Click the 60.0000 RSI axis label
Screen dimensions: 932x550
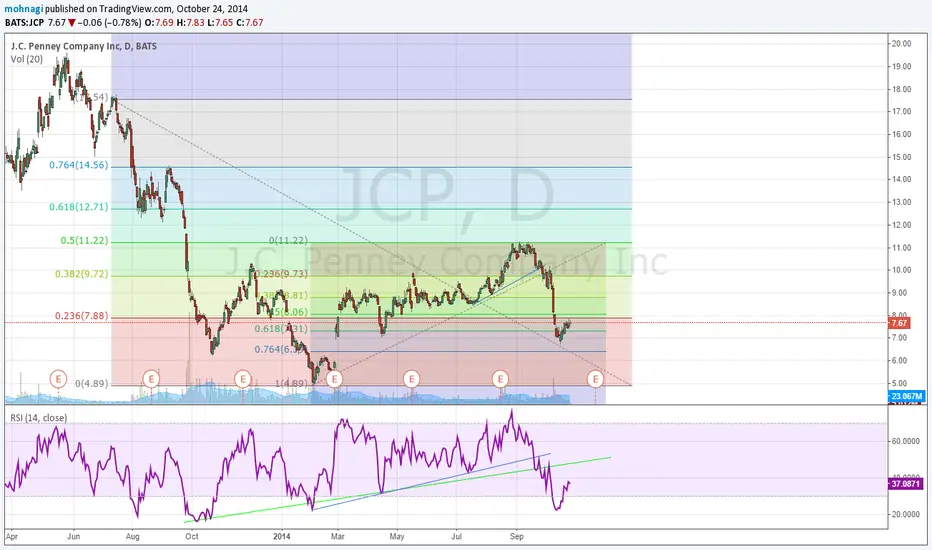tap(907, 441)
